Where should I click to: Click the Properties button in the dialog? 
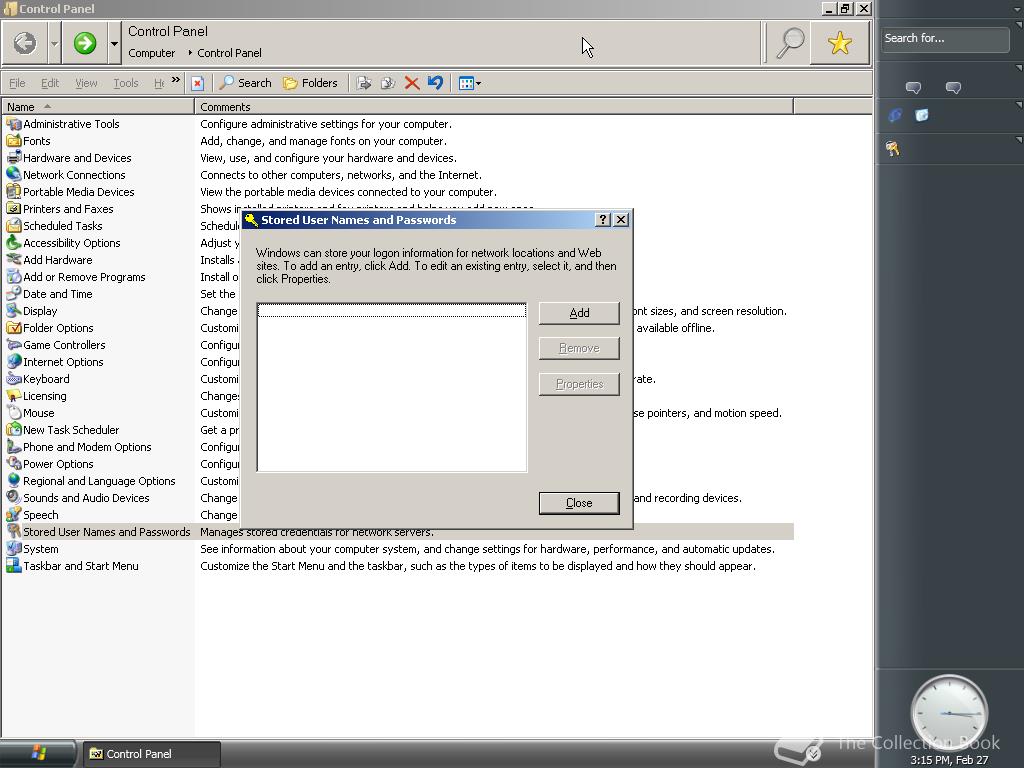point(579,383)
